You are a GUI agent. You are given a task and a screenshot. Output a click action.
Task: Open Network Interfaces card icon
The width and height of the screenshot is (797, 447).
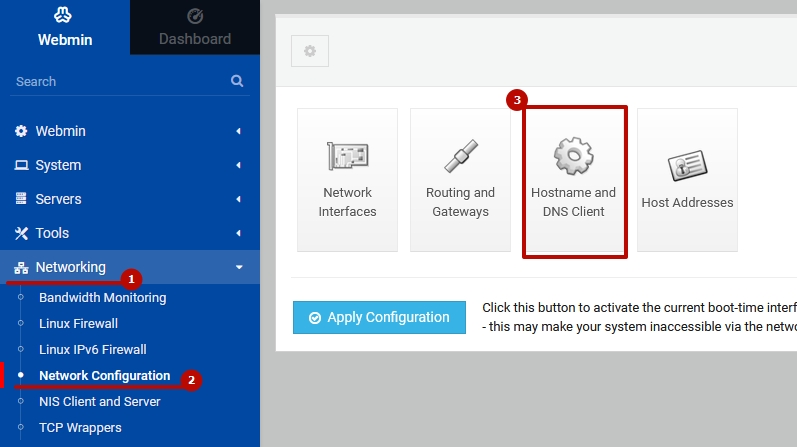(x=348, y=156)
